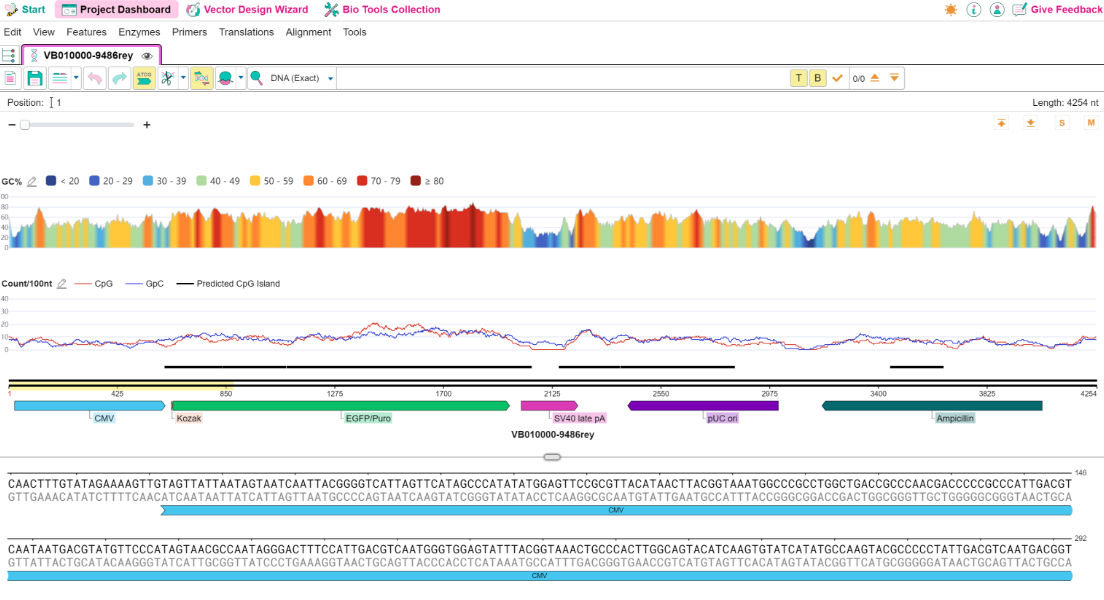Click the EGFP/Puro feature arrow on map

341,406
